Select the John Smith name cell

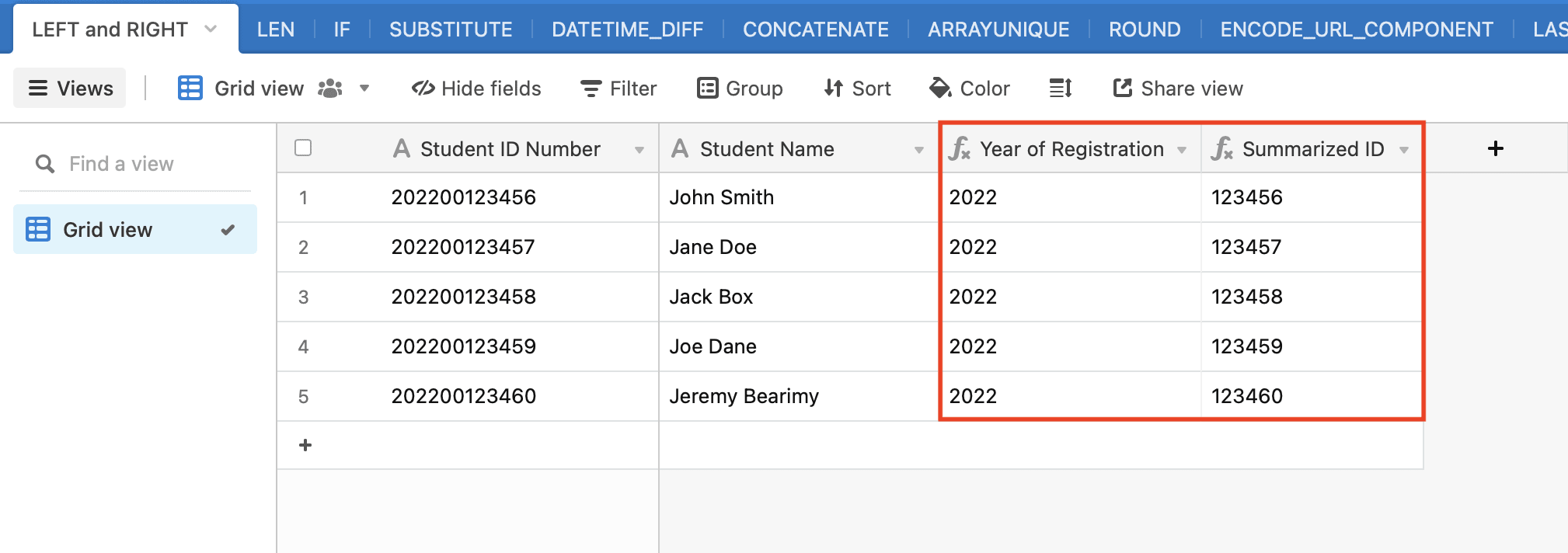798,197
